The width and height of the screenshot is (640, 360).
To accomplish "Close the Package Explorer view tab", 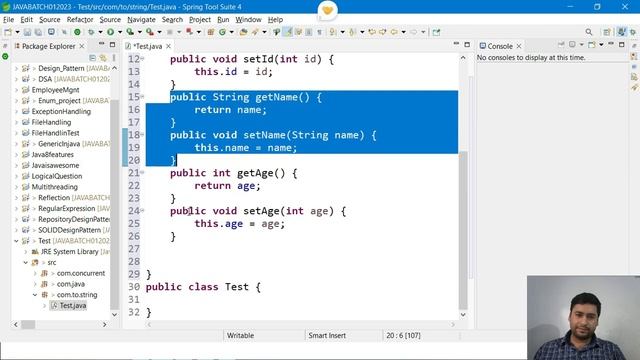I will [x=82, y=46].
